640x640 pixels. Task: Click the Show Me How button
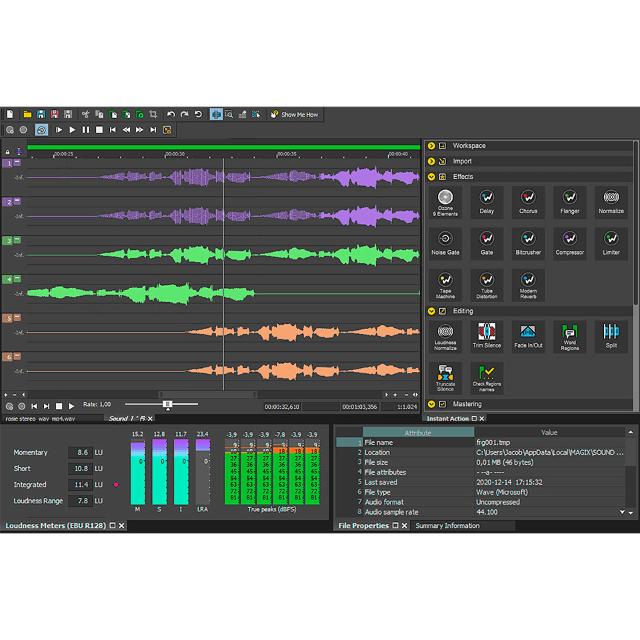click(294, 115)
